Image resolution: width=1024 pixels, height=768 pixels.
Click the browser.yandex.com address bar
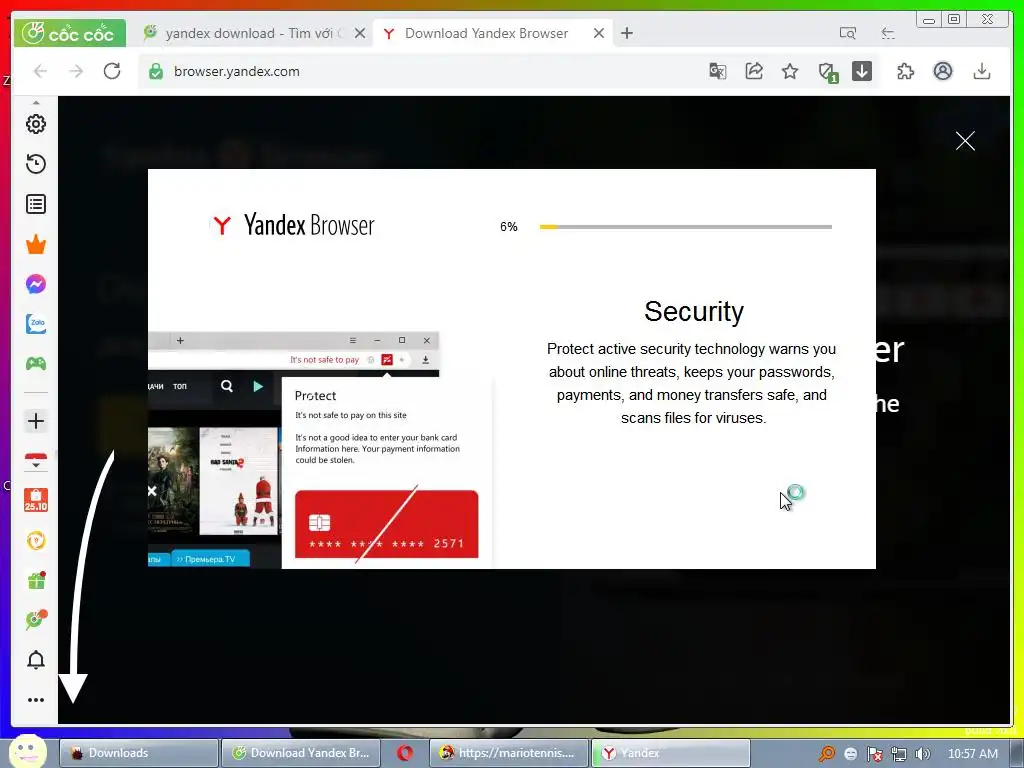pos(418,71)
